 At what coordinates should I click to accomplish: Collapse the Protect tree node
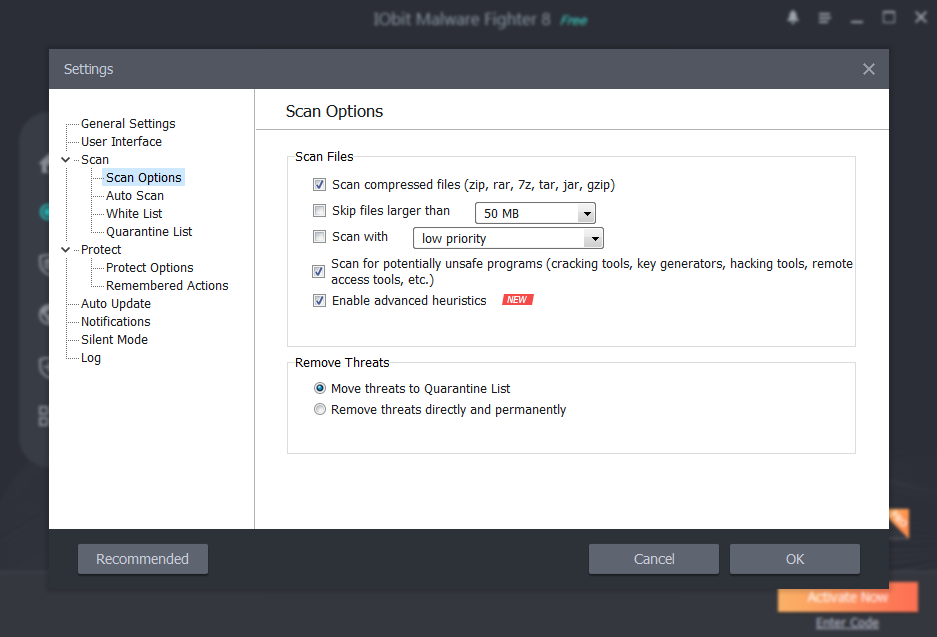(66, 250)
